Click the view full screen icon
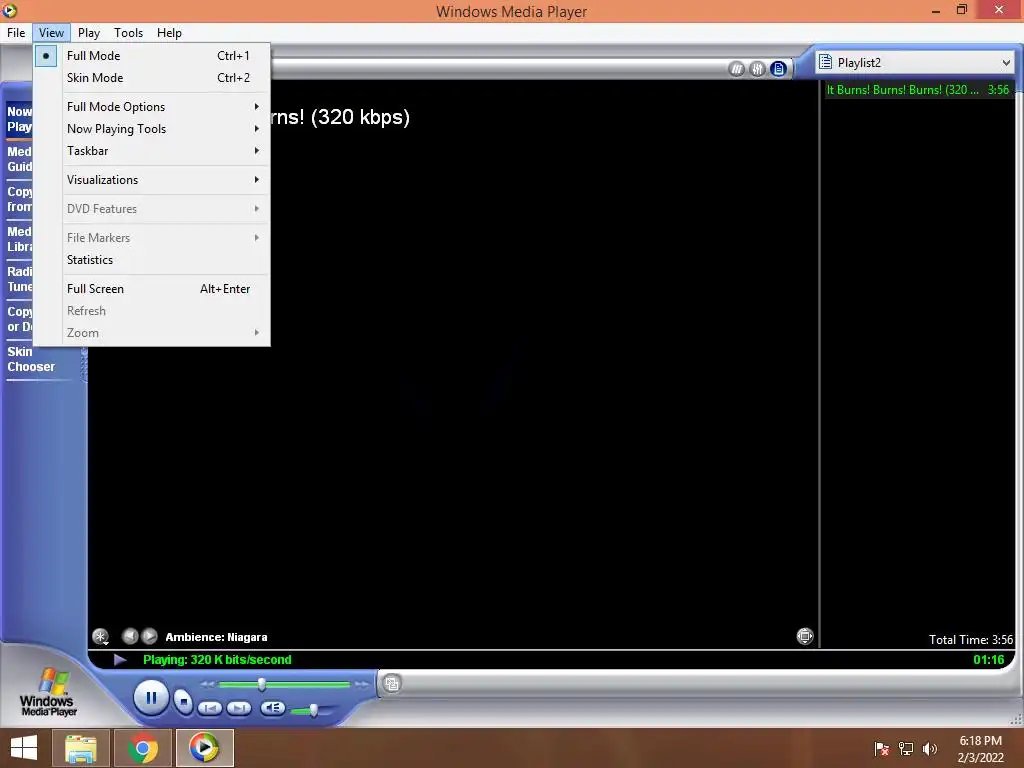 pos(805,636)
